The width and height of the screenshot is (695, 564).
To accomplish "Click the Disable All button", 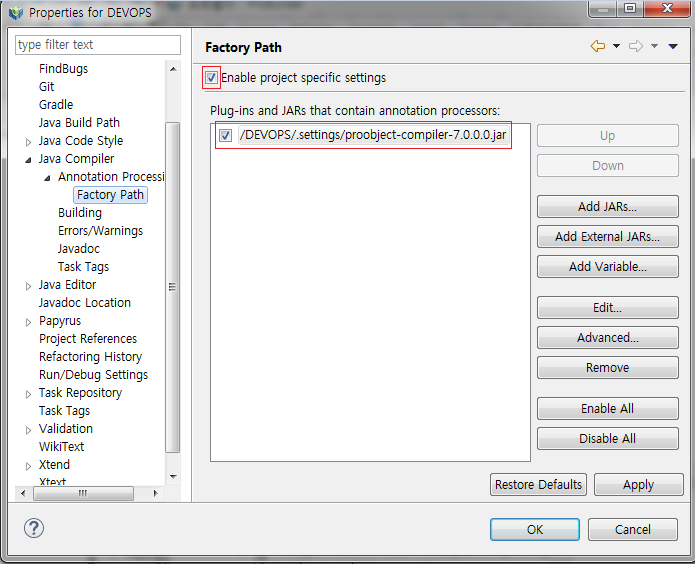I will 608,439.
